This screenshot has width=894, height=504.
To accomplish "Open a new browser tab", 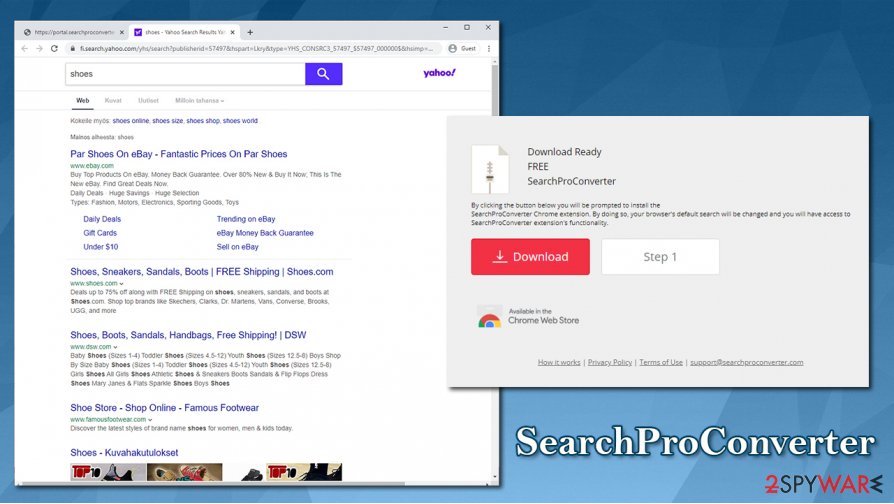I will [x=250, y=32].
